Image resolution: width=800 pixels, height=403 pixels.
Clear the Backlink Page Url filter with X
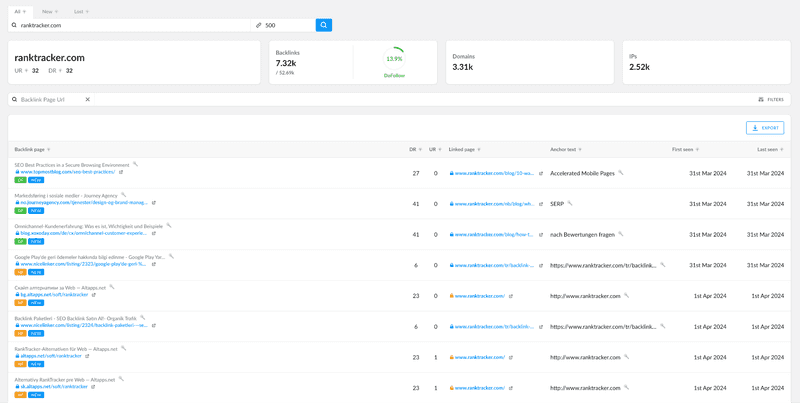coord(87,99)
